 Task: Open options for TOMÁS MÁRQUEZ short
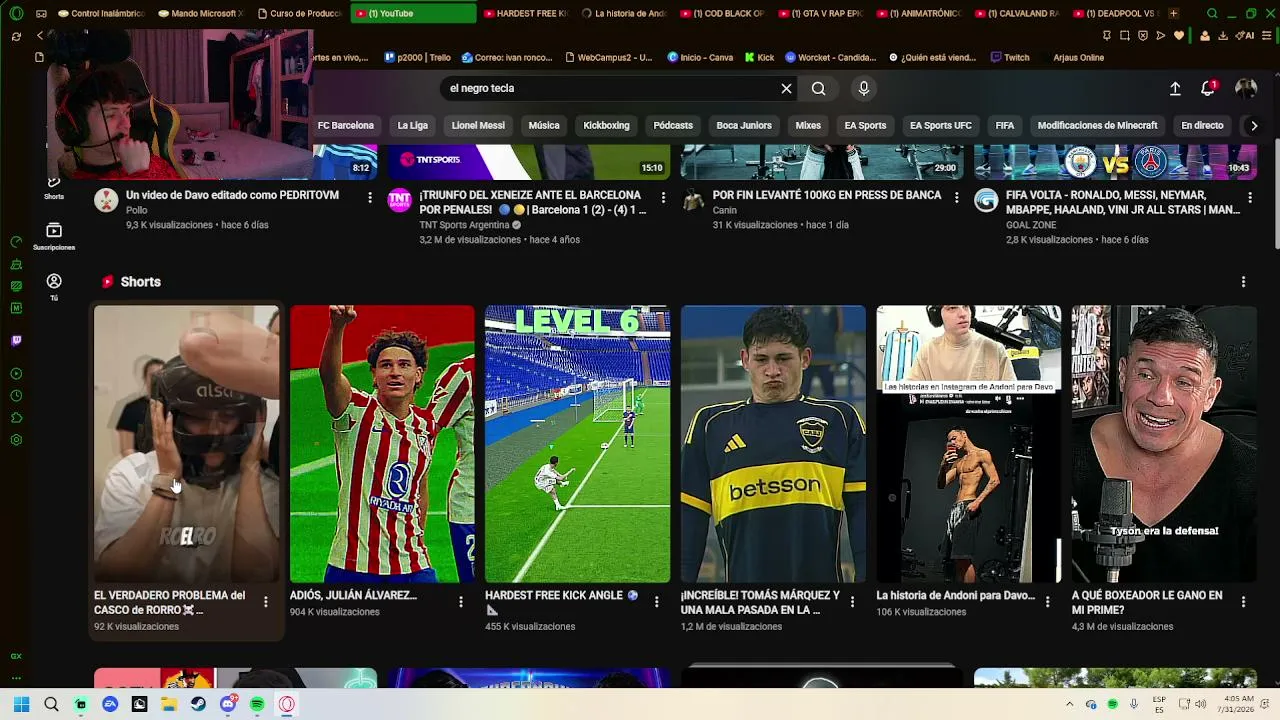click(x=852, y=601)
